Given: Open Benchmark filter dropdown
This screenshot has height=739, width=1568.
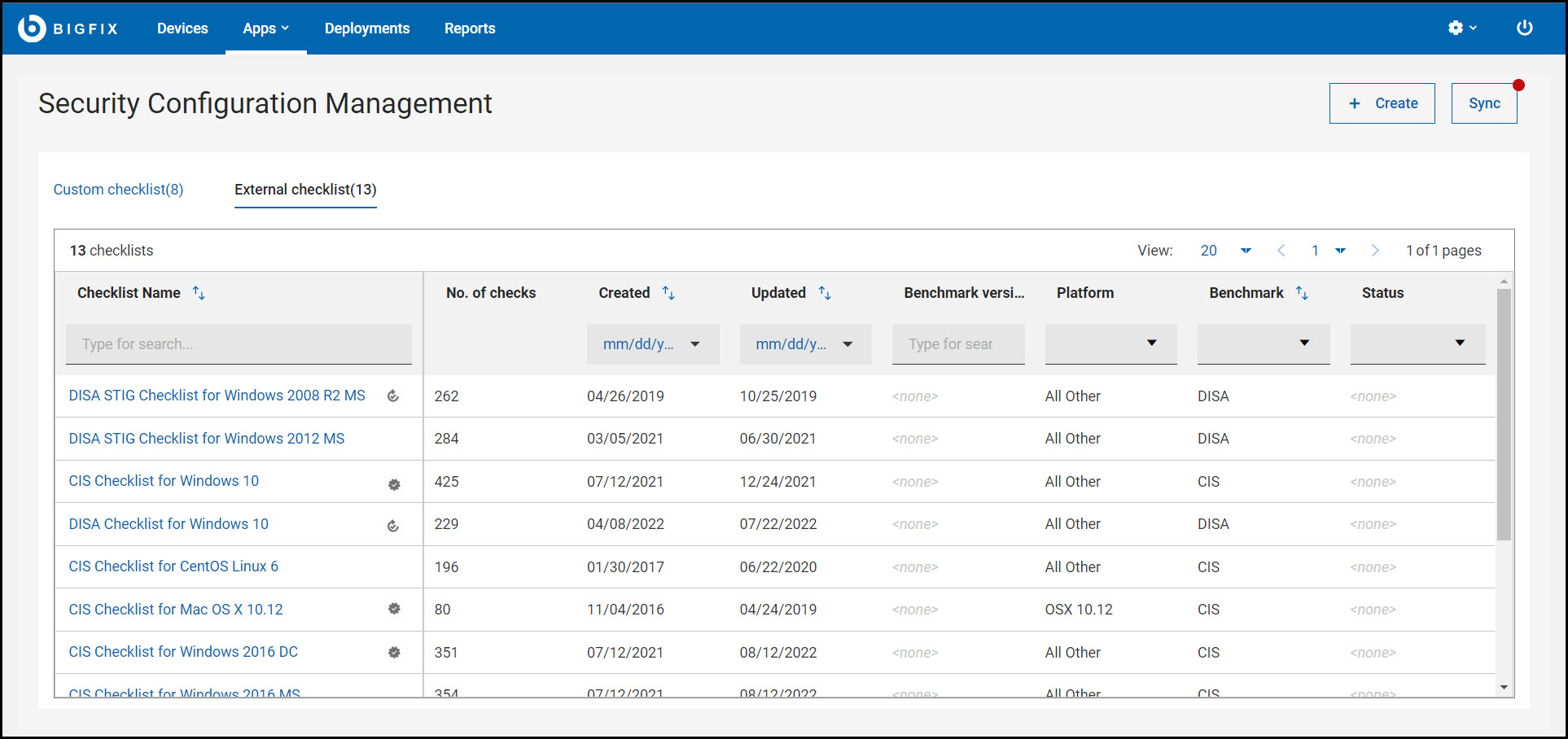Looking at the screenshot, I should click(x=1264, y=344).
